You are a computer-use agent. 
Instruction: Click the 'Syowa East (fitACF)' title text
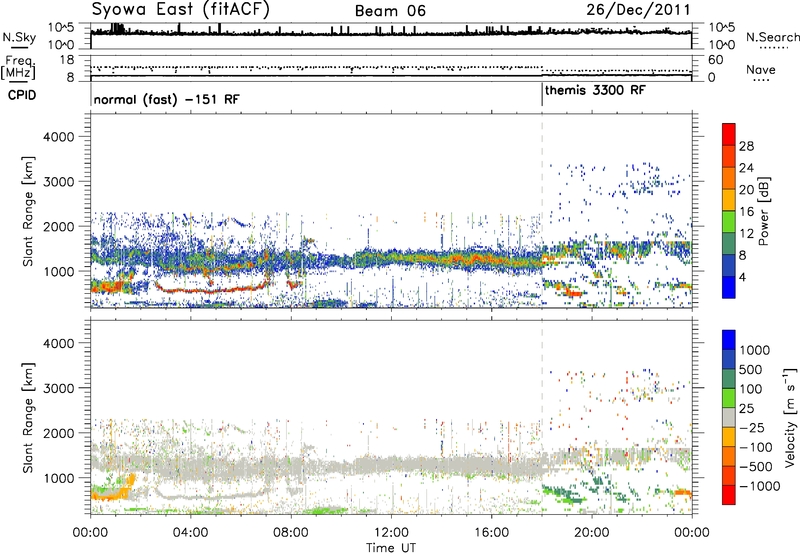click(x=180, y=9)
